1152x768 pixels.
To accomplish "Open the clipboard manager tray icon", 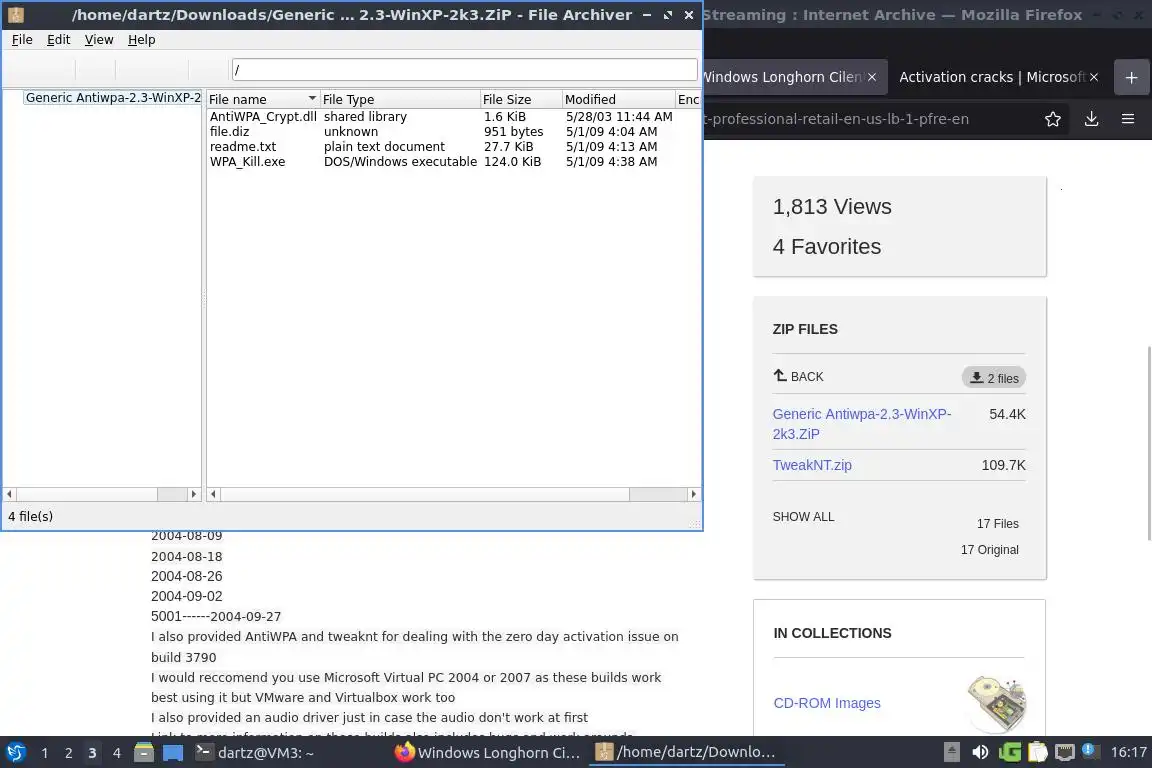I will tap(1037, 752).
